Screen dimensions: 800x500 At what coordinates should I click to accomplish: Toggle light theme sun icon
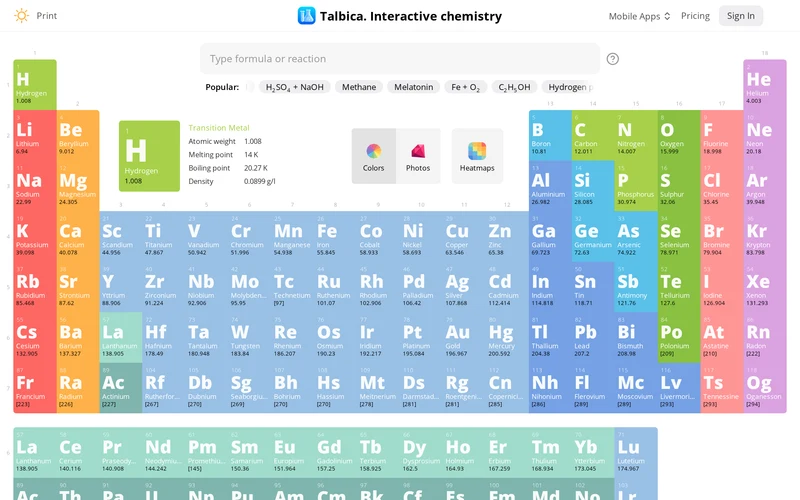pyautogui.click(x=21, y=16)
